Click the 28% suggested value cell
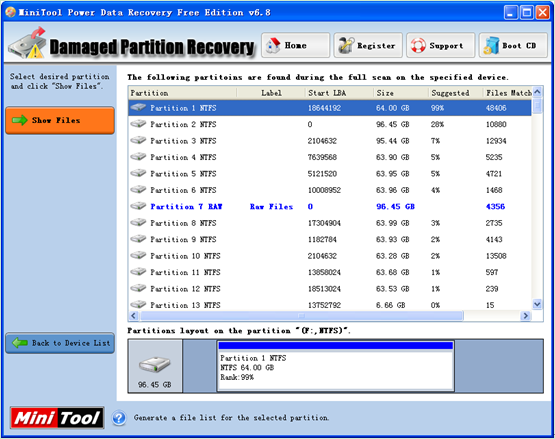This screenshot has height=439, width=555. coord(437,124)
